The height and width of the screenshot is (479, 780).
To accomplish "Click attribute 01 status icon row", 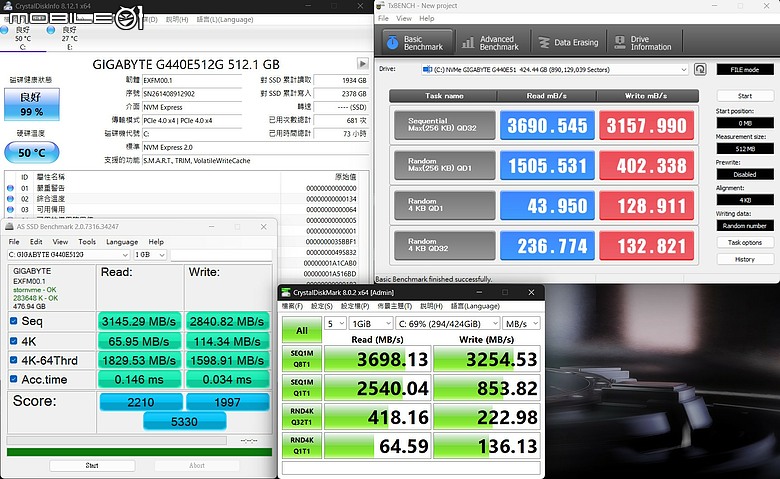I will 10,188.
